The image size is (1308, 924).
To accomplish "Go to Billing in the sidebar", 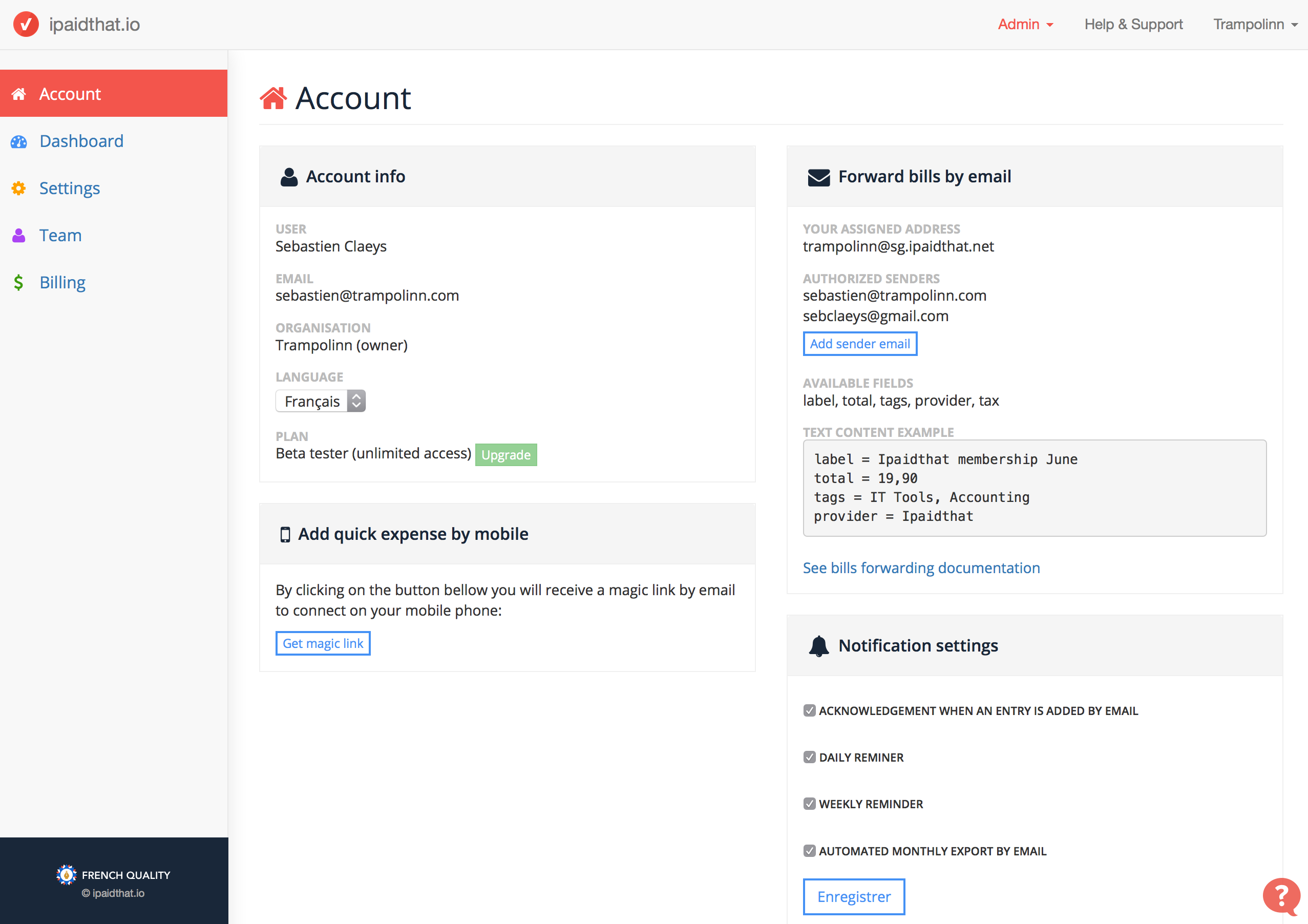I will [62, 283].
